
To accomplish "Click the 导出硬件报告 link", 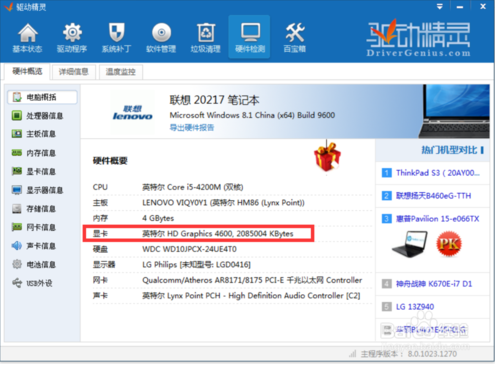I will pyautogui.click(x=192, y=128).
